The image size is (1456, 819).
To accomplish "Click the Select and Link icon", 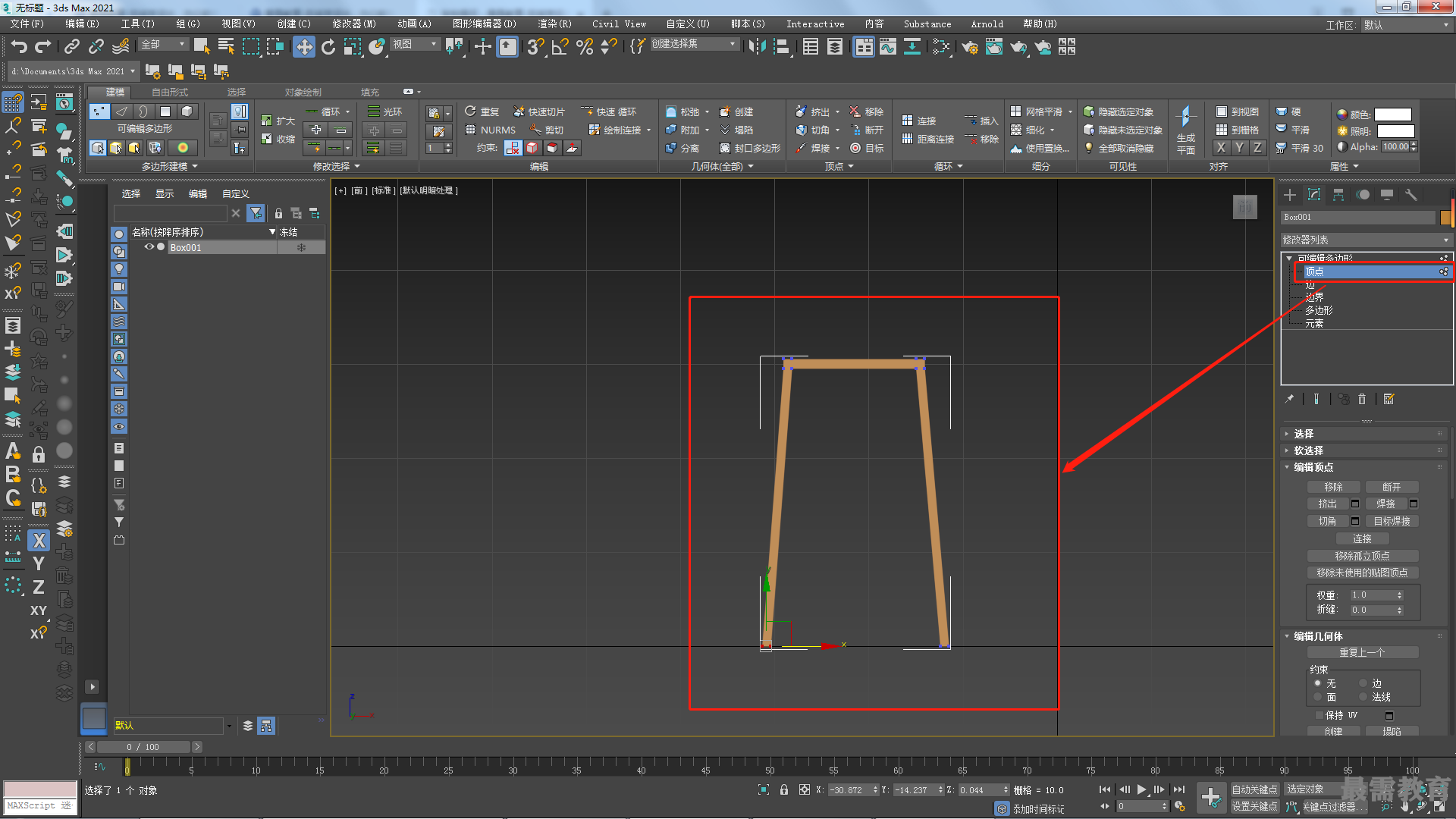I will pyautogui.click(x=72, y=47).
